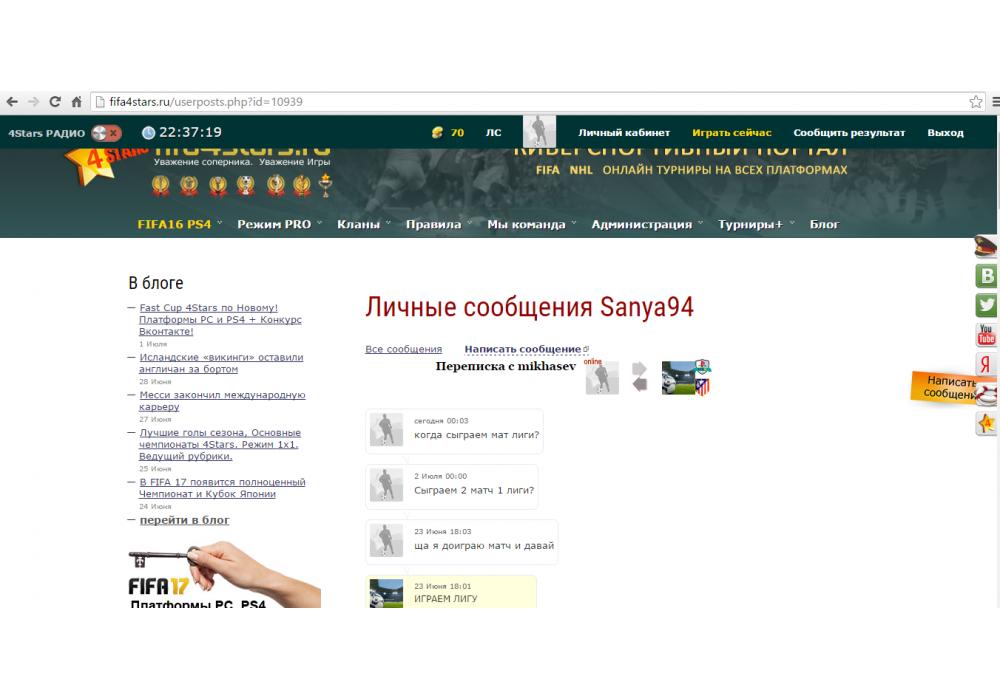Image resolution: width=1000 pixels, height=700 pixels.
Task: Open the Турниры+ menu
Action: (x=750, y=224)
